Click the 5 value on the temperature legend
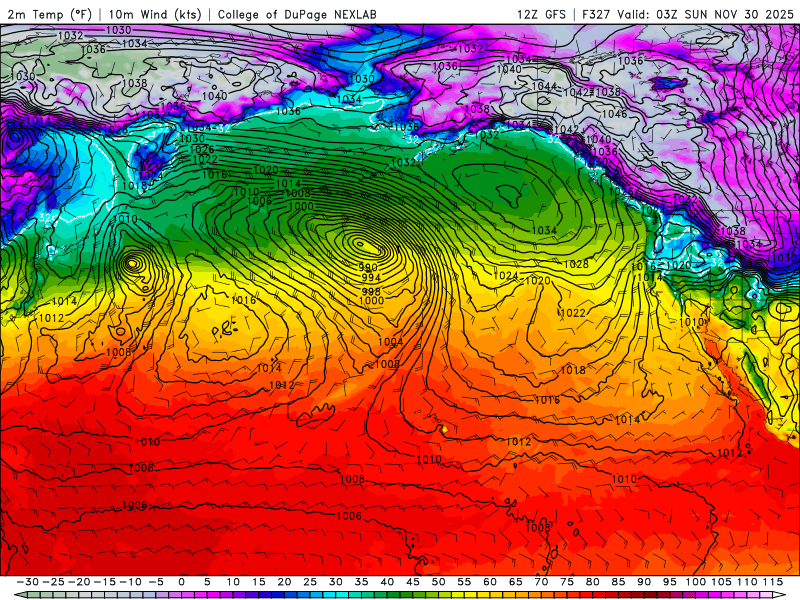Image resolution: width=800 pixels, height=600 pixels. pyautogui.click(x=207, y=582)
